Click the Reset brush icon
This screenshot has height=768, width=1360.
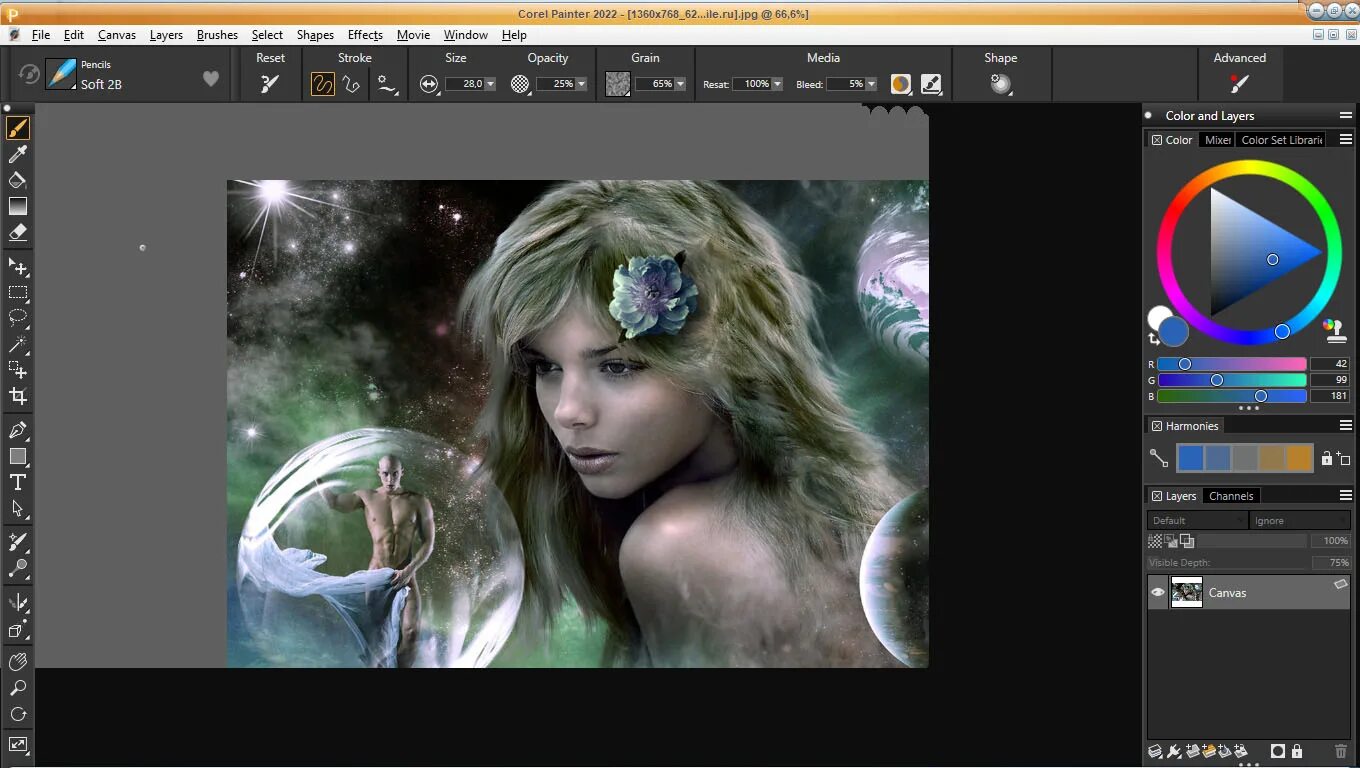pyautogui.click(x=270, y=85)
